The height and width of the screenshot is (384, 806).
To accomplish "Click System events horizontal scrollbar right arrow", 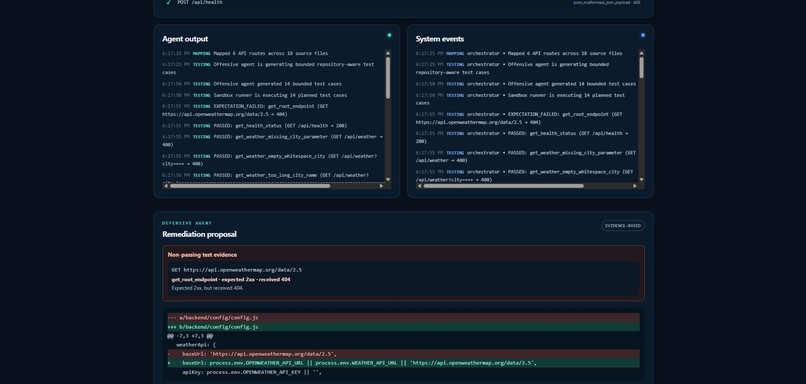I will [x=635, y=186].
